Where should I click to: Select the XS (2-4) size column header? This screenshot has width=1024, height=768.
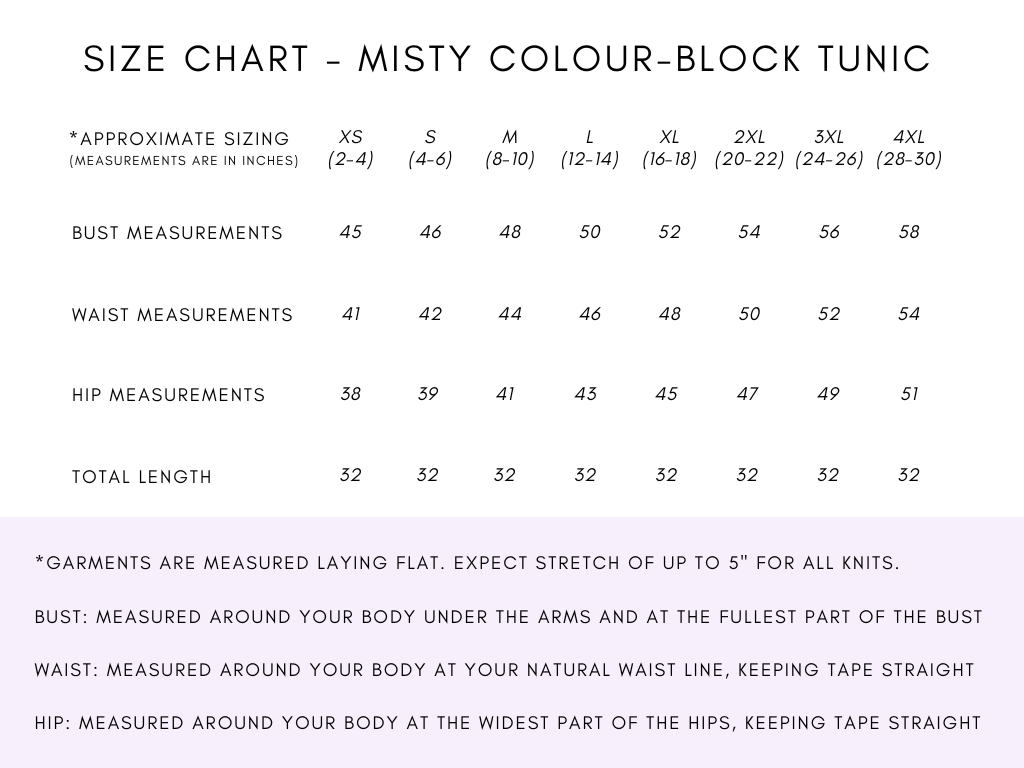point(351,148)
